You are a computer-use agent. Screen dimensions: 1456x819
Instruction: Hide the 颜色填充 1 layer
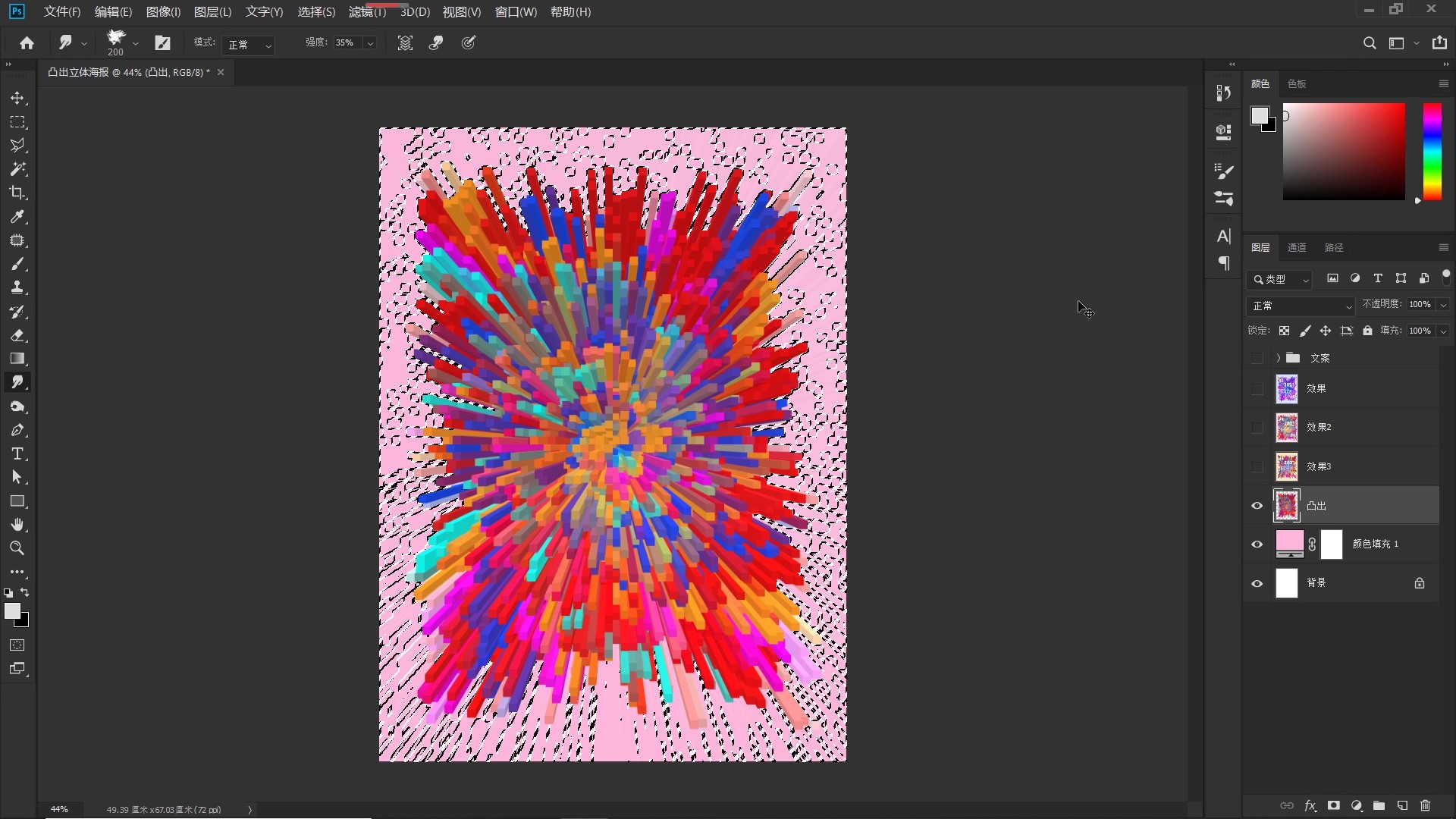(1257, 544)
